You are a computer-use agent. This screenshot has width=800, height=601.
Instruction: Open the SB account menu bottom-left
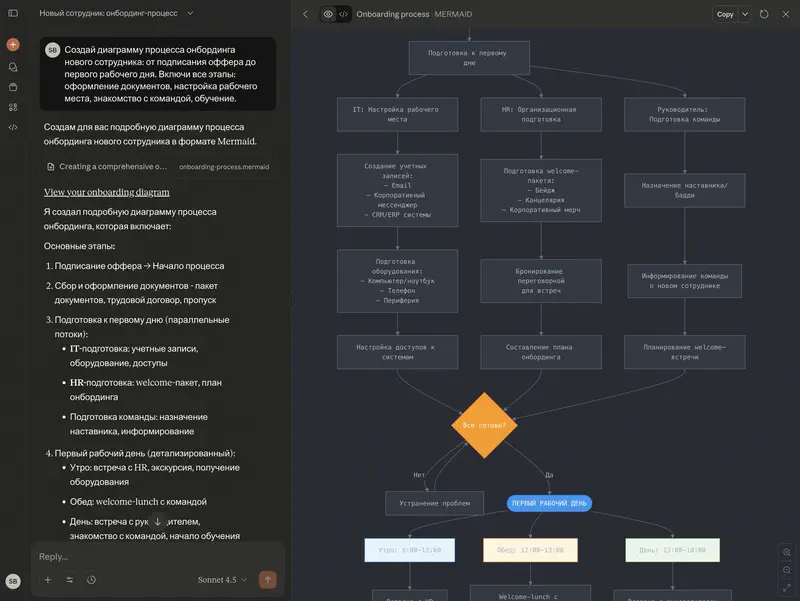pyautogui.click(x=11, y=580)
